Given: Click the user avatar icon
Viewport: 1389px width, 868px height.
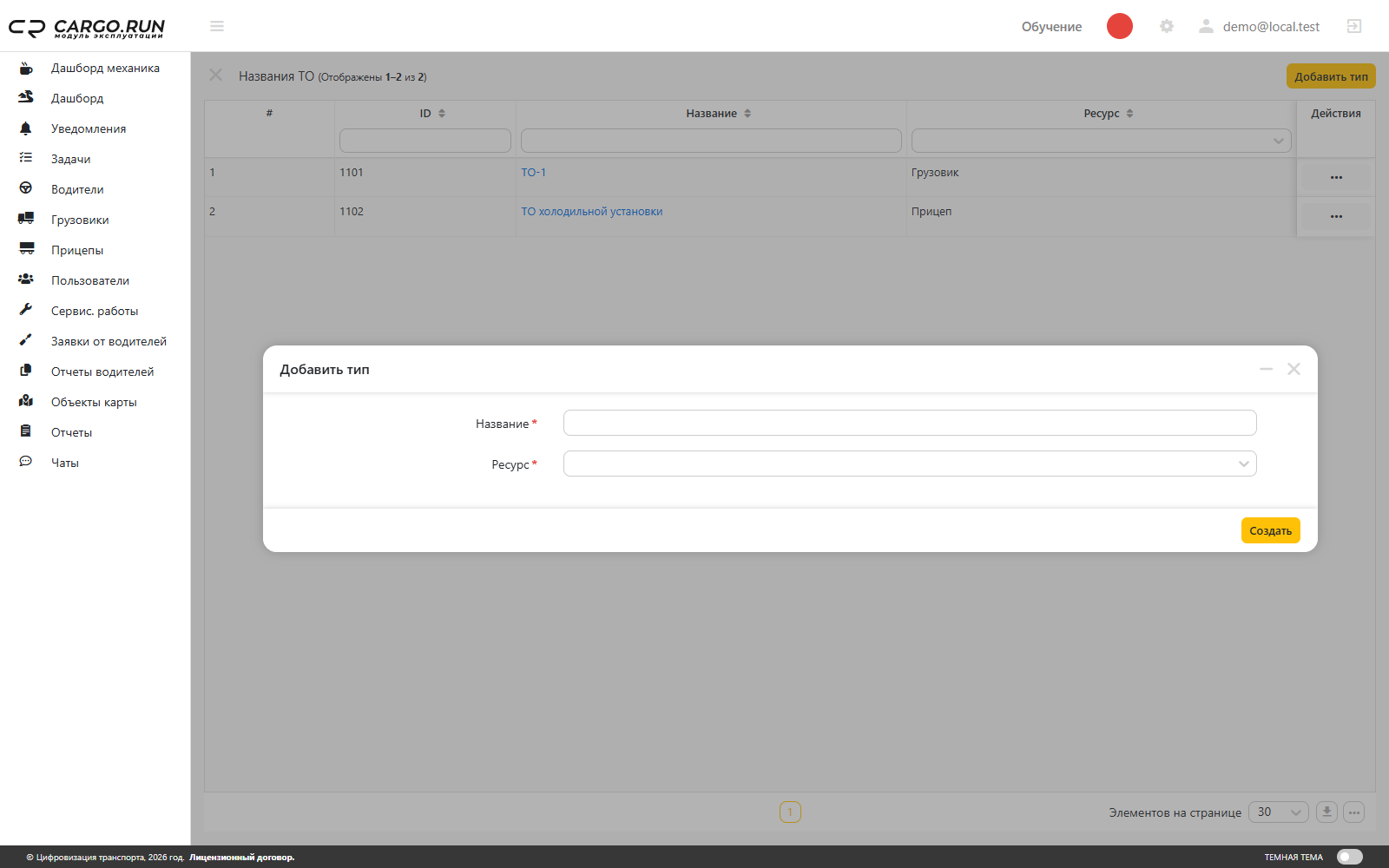Looking at the screenshot, I should pyautogui.click(x=1206, y=26).
